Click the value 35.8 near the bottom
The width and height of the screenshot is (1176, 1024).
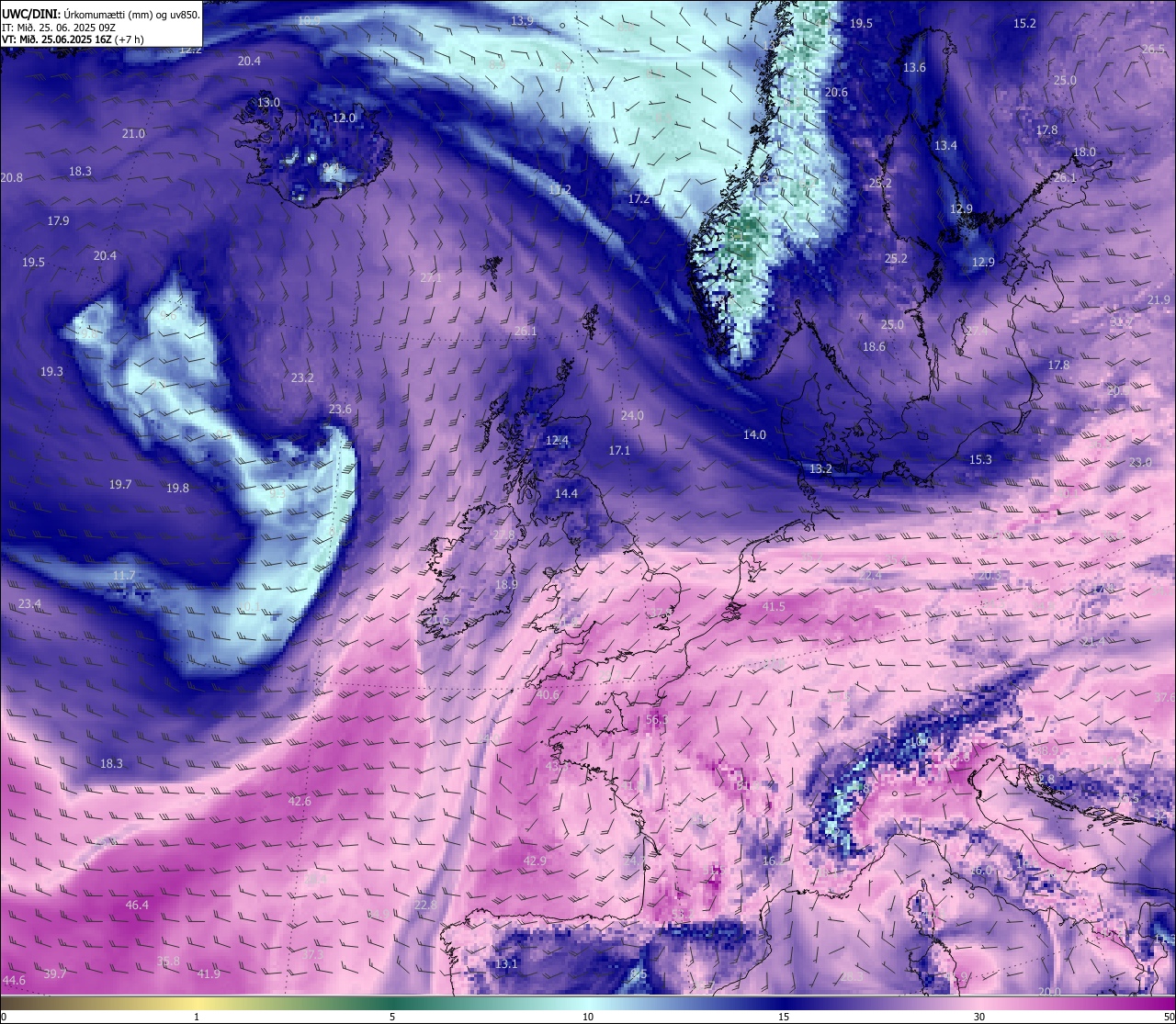point(168,962)
